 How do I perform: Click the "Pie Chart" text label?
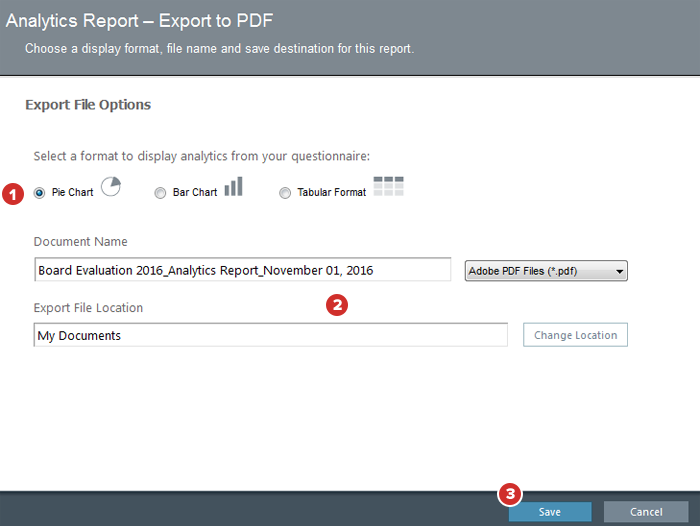[x=72, y=193]
